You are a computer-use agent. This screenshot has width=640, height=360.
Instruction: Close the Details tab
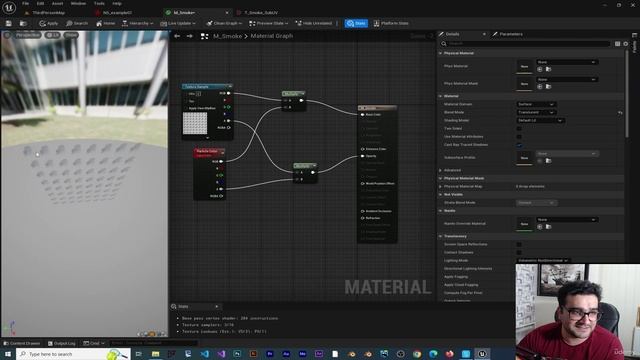click(484, 34)
